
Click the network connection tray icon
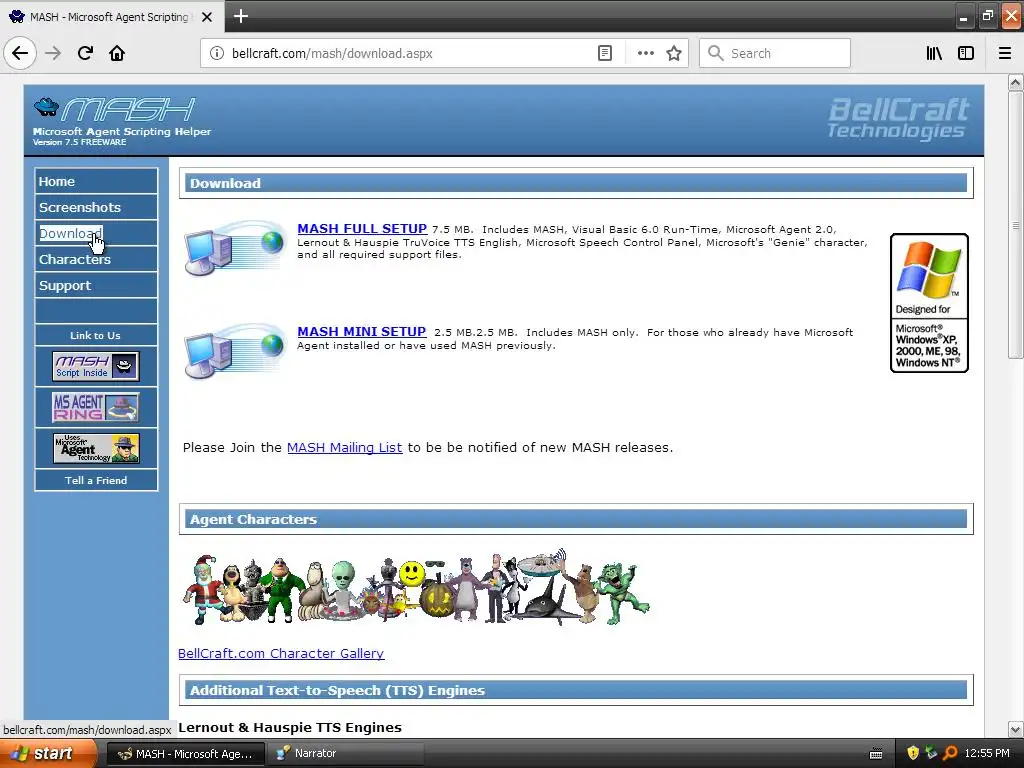(931, 754)
